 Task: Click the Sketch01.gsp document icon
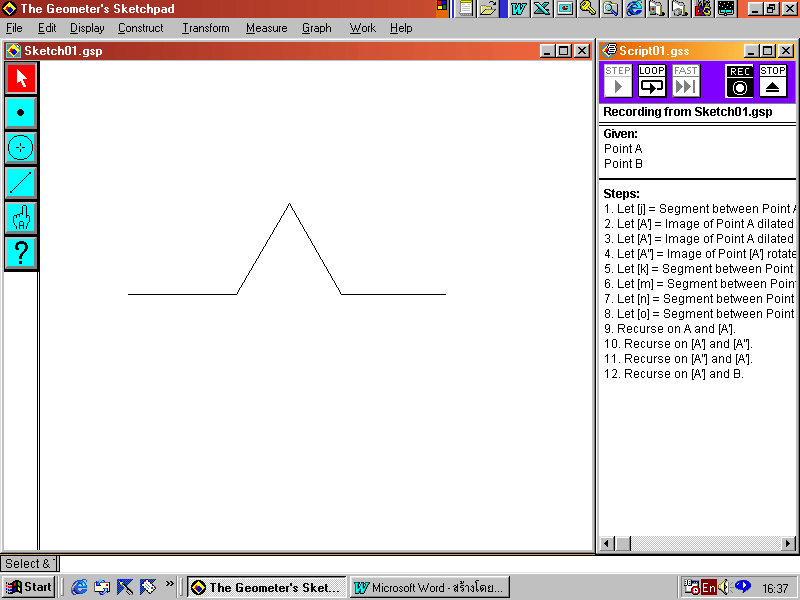(13, 51)
